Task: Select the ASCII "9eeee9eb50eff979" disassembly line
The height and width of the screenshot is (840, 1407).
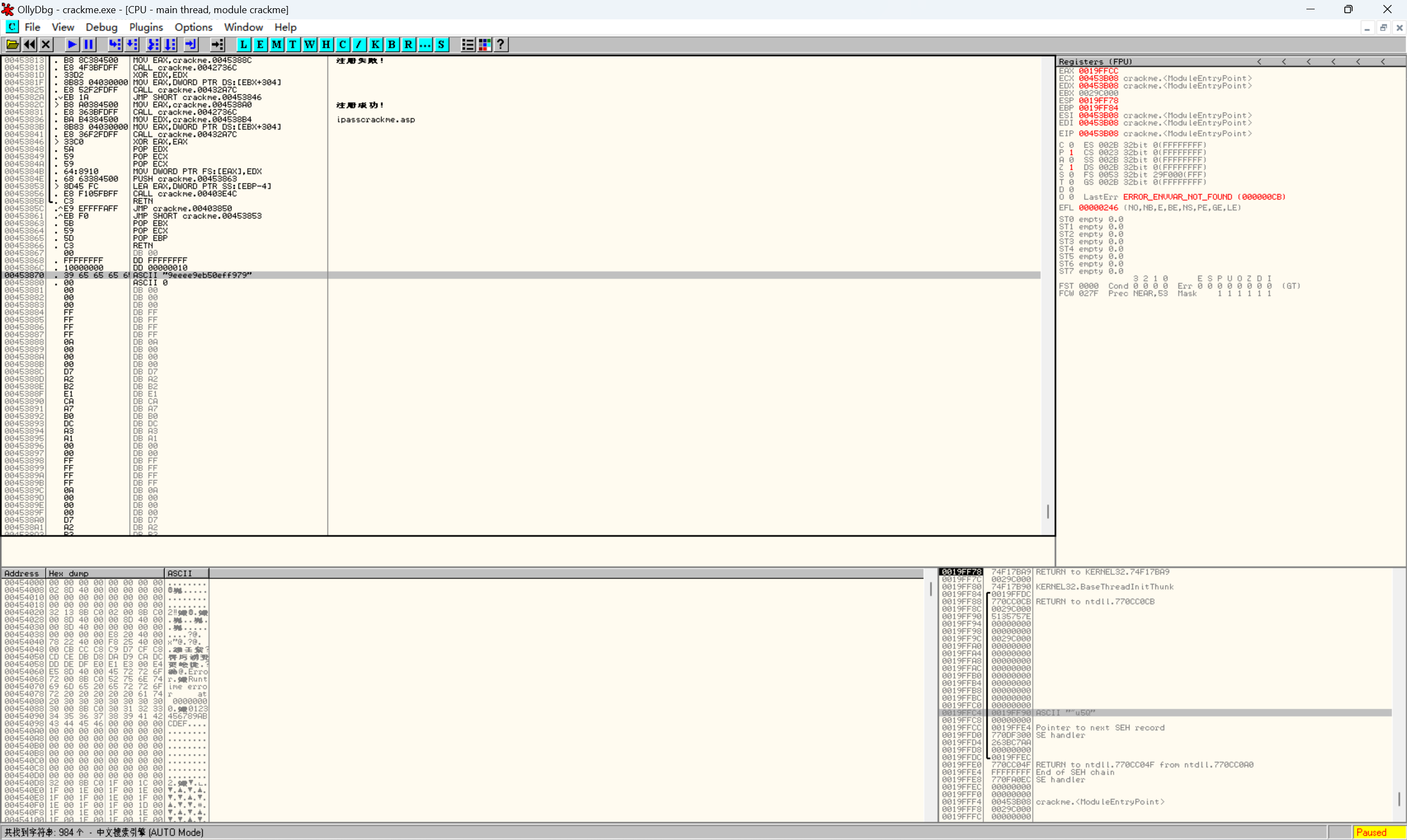Action: tap(192, 275)
